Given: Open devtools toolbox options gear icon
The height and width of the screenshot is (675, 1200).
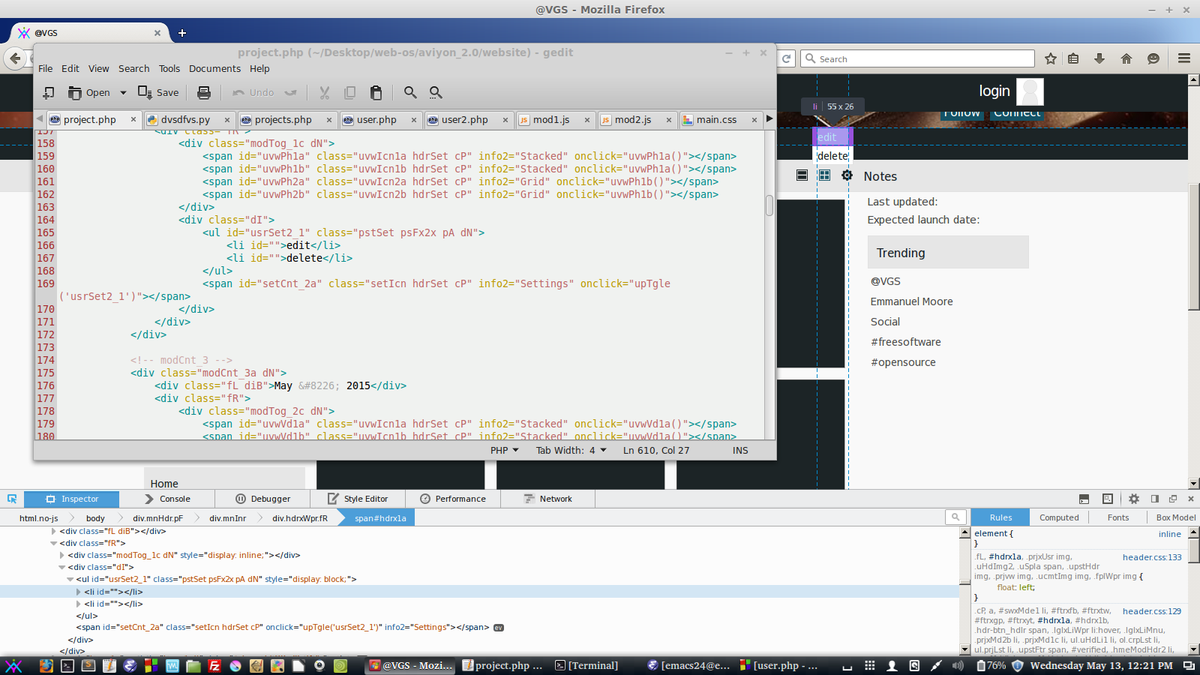Looking at the screenshot, I should pos(1134,498).
